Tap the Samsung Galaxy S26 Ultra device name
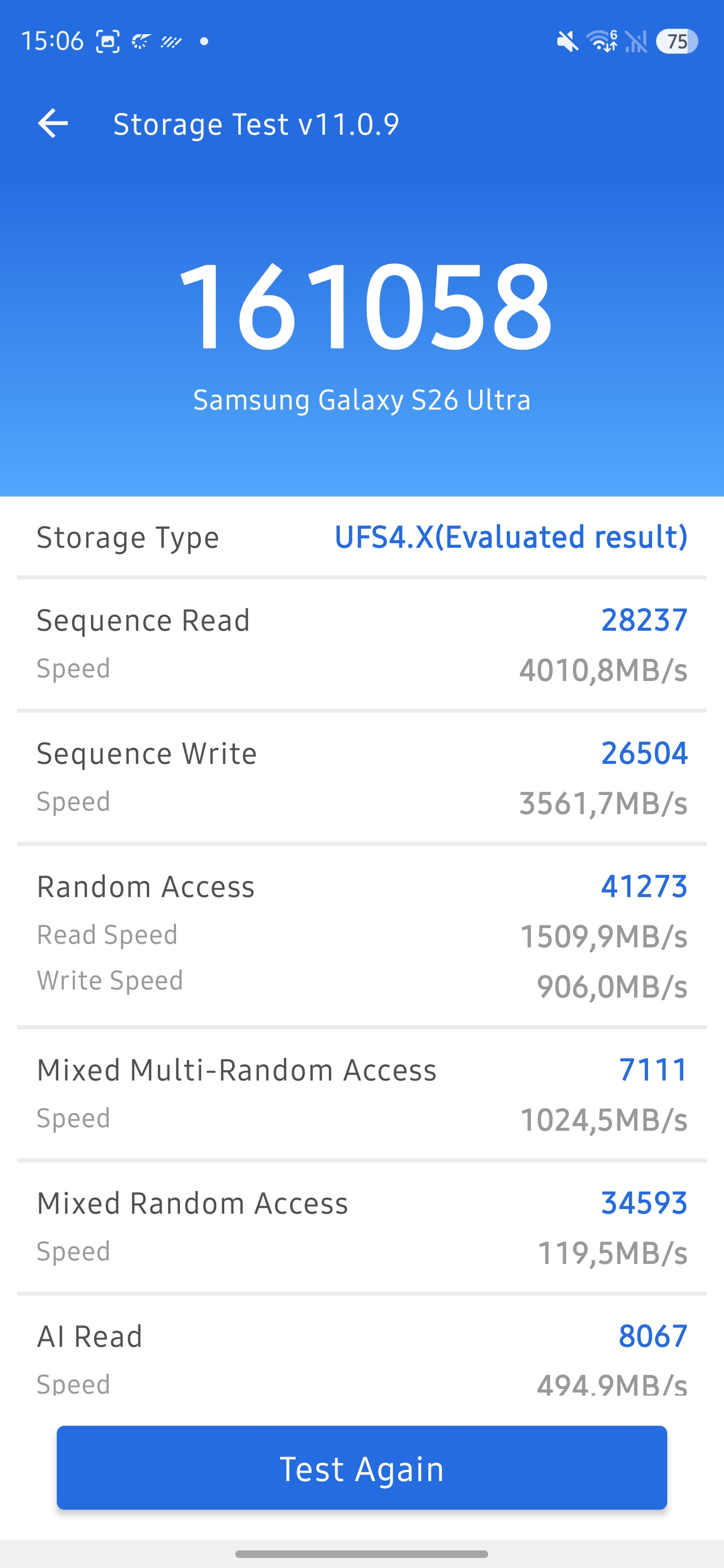This screenshot has width=724, height=1568. tap(361, 400)
